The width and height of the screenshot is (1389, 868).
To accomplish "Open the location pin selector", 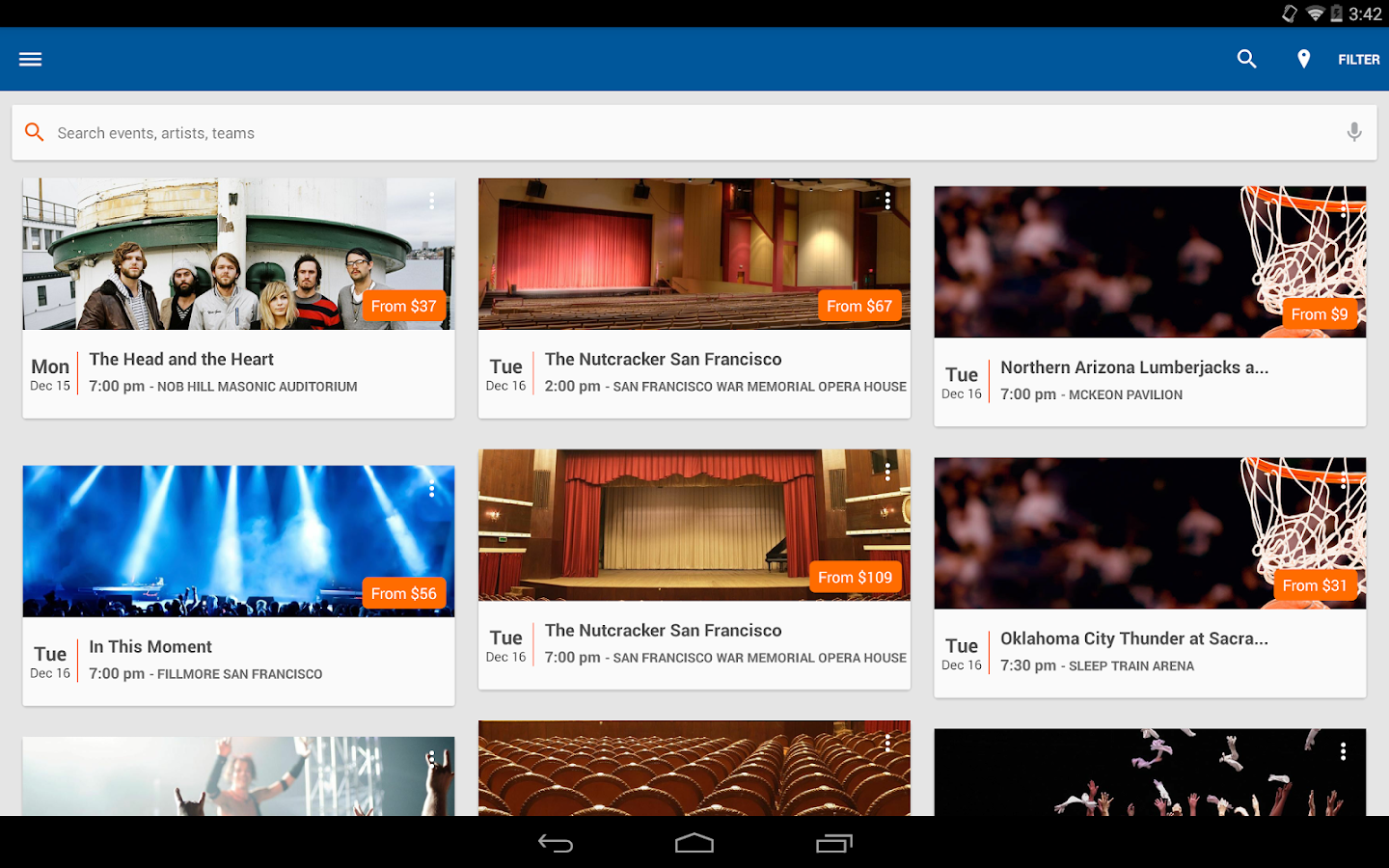I will click(x=1303, y=59).
